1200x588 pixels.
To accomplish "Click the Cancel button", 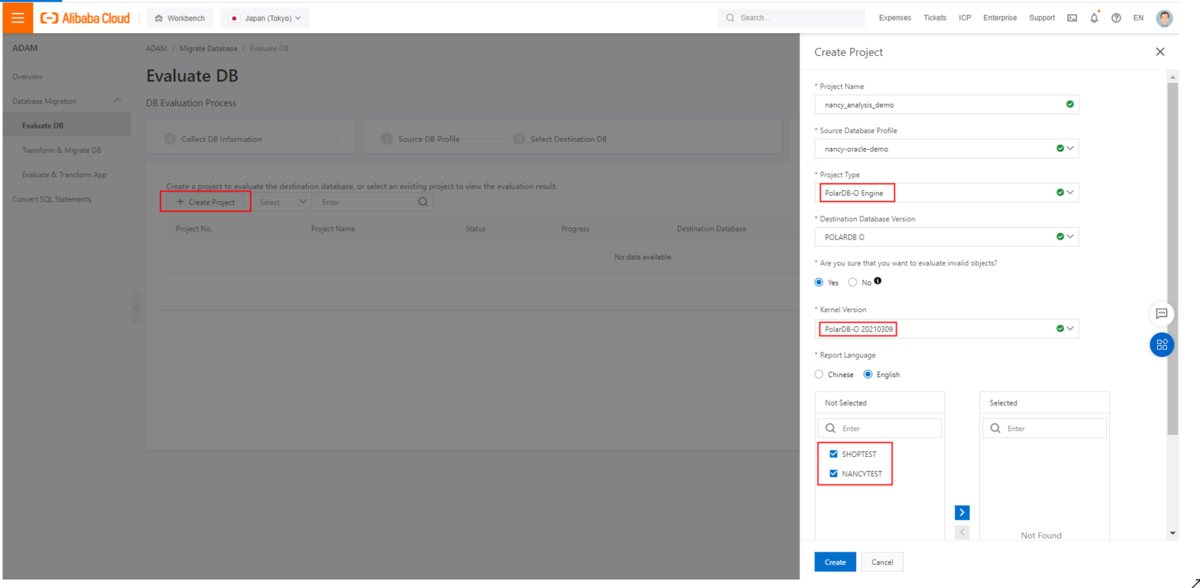I will 882,562.
